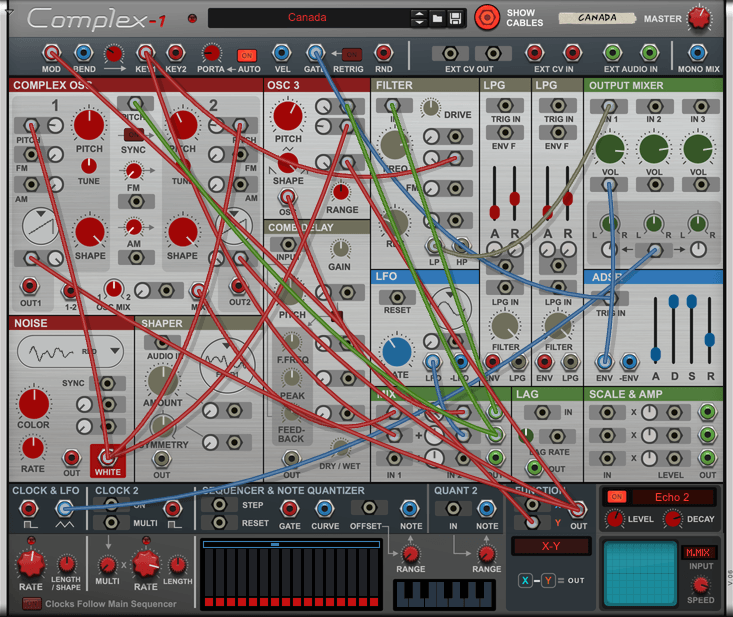This screenshot has width=733, height=617.
Task: Click the Sequencer STEP input jack
Action: [219, 505]
